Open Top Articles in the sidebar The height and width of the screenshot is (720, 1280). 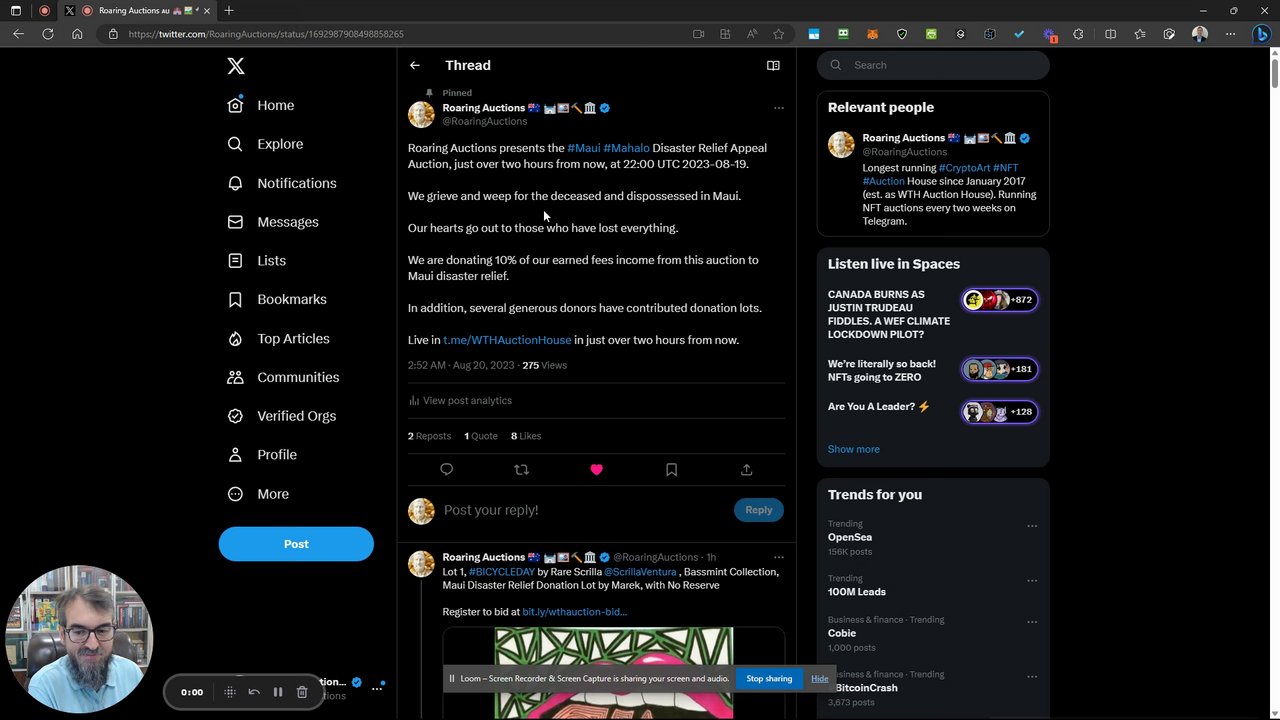pyautogui.click(x=278, y=338)
